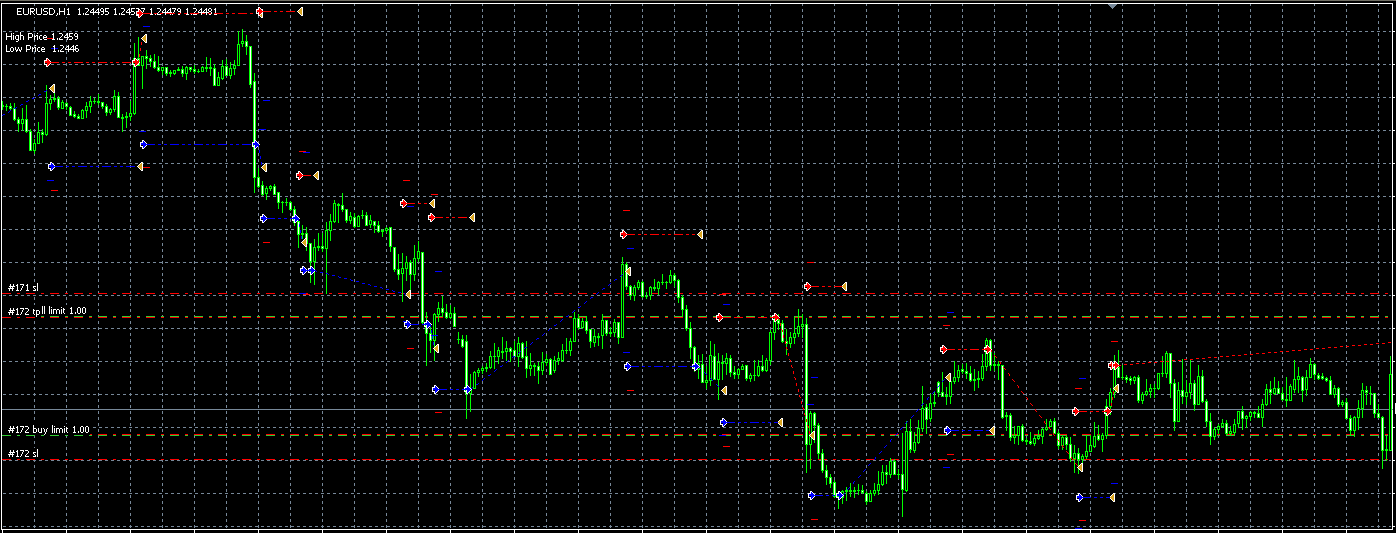Image resolution: width=1396 pixels, height=533 pixels.
Task: Select the '#172 sl' order label
Action: point(23,453)
